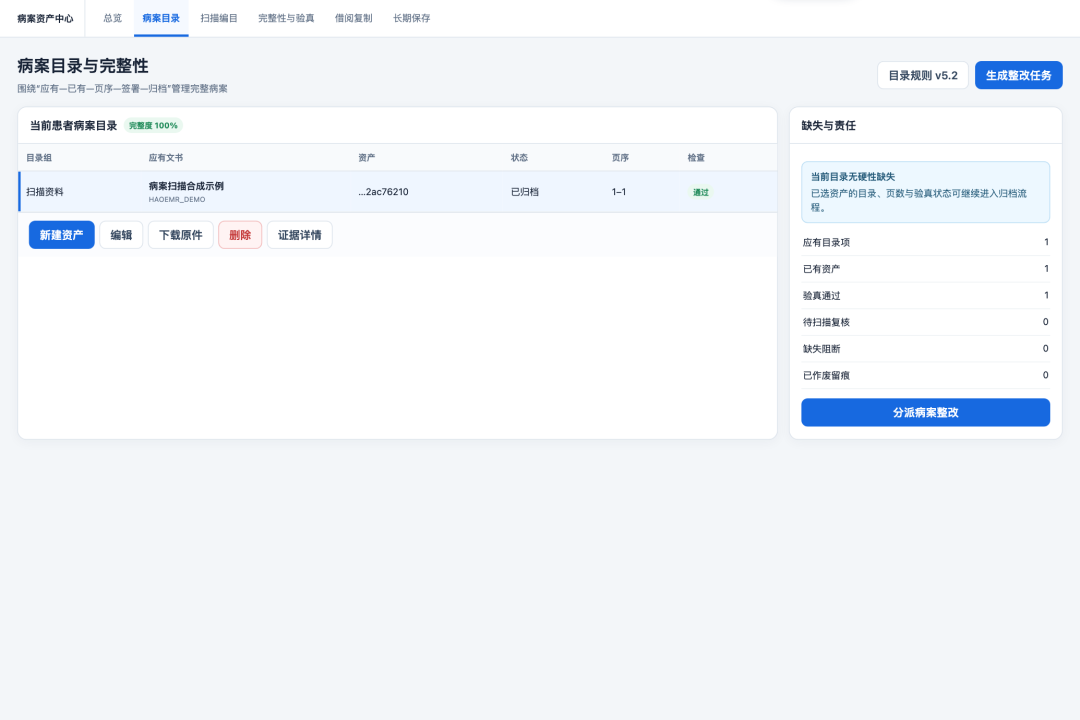Image resolution: width=1080 pixels, height=720 pixels.
Task: Click the 分派病案整改 button
Action: (925, 412)
